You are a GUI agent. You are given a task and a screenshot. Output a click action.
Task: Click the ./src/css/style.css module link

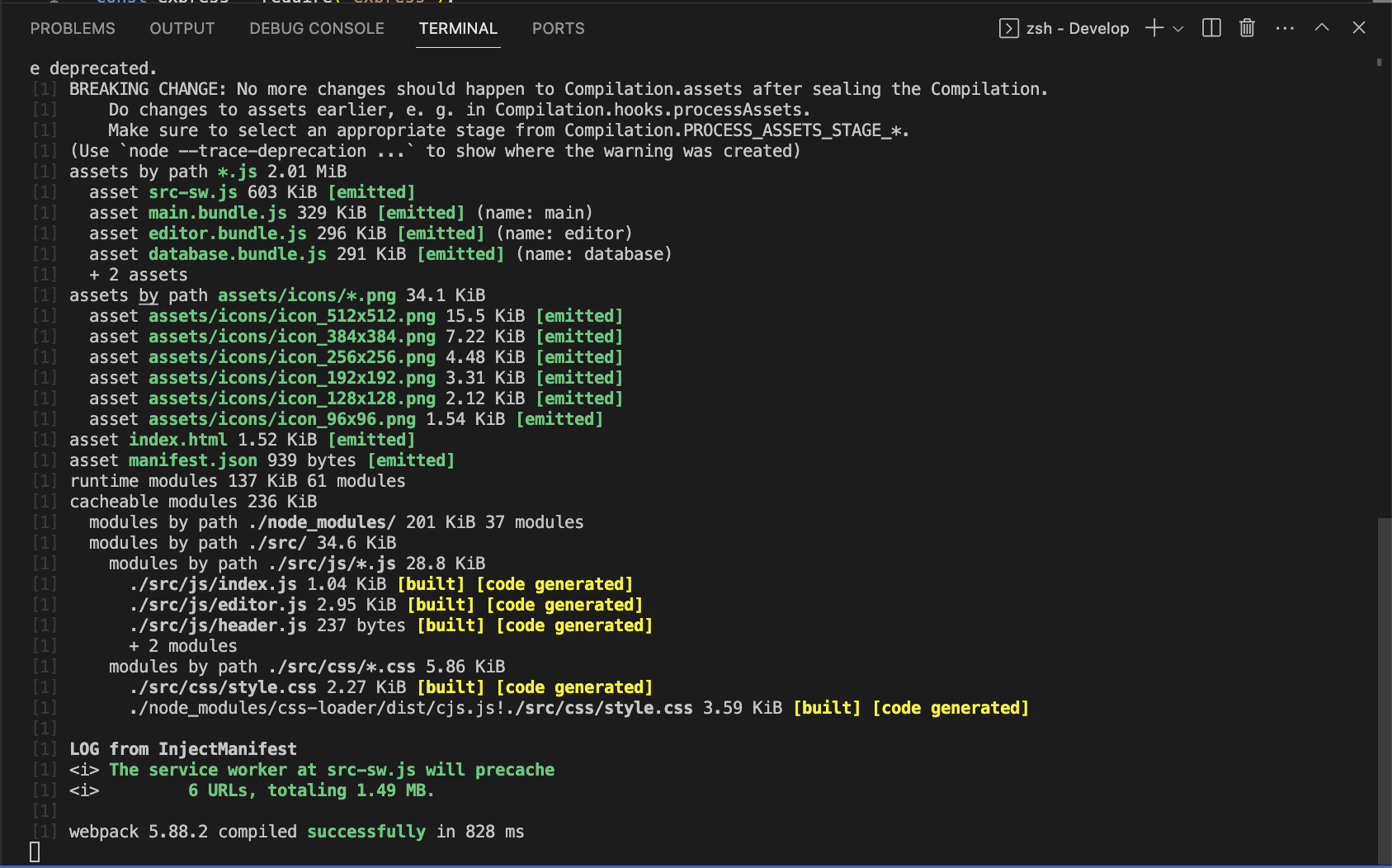tap(223, 686)
